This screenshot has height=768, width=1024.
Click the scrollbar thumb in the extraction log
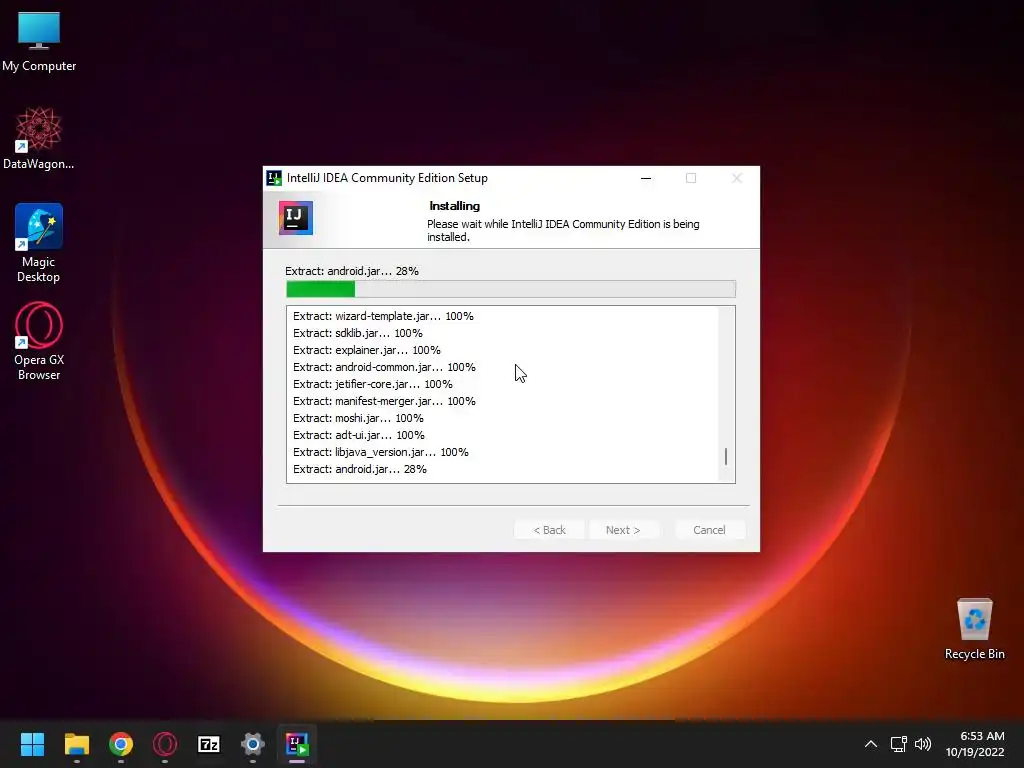726,456
